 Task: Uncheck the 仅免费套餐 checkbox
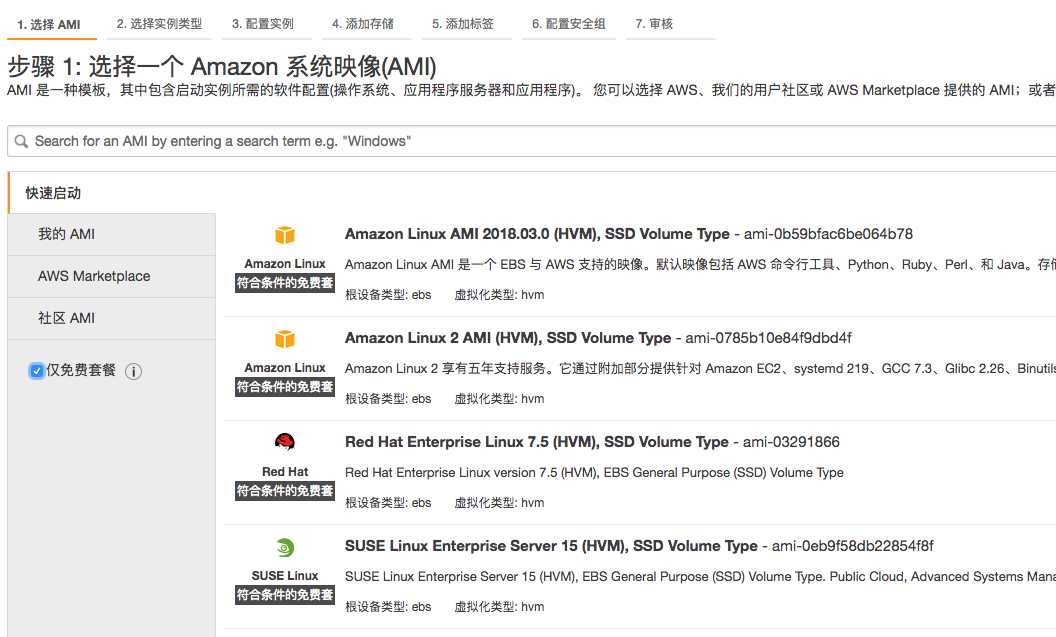point(36,370)
